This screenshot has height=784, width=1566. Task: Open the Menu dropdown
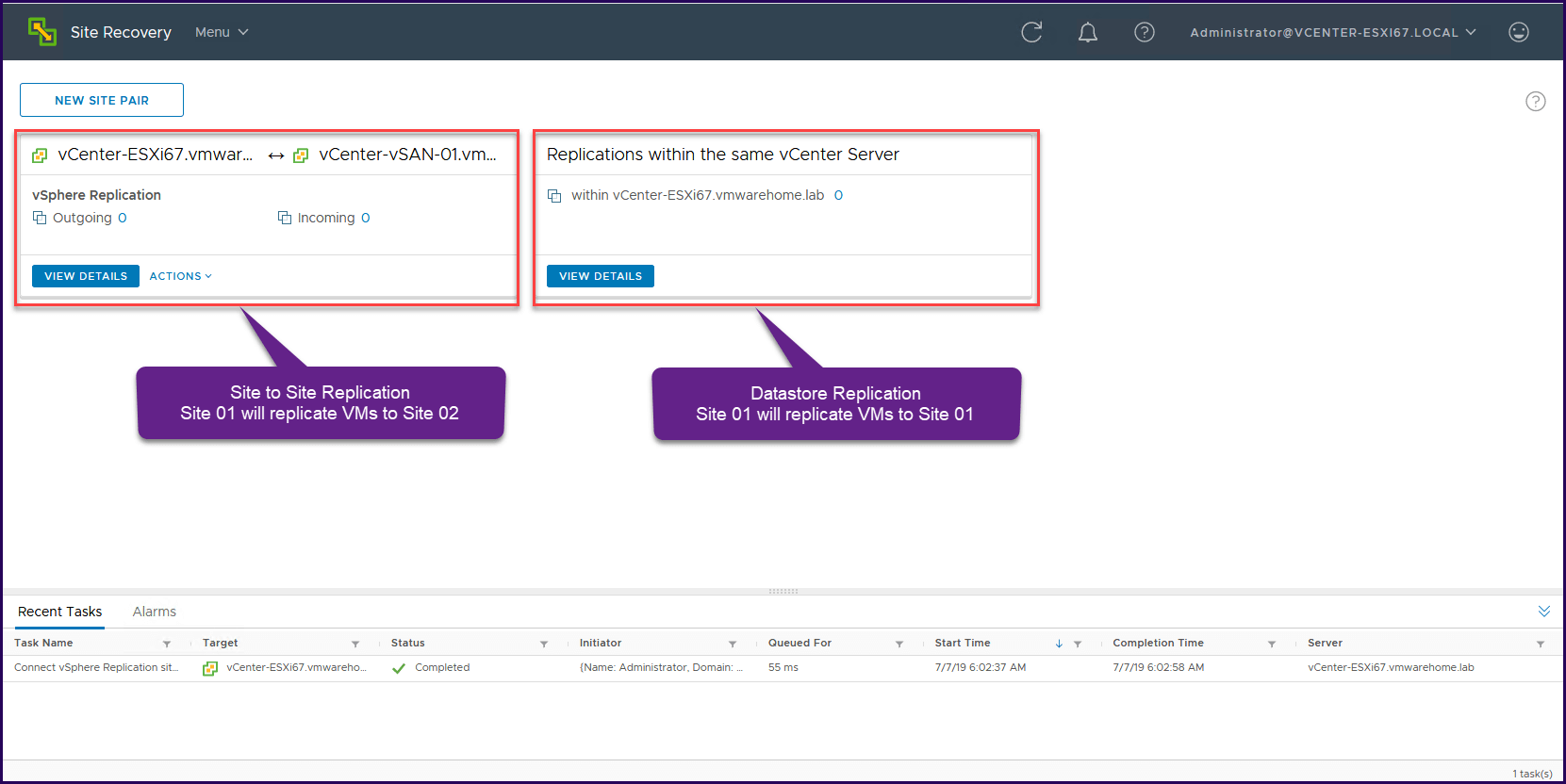tap(222, 32)
